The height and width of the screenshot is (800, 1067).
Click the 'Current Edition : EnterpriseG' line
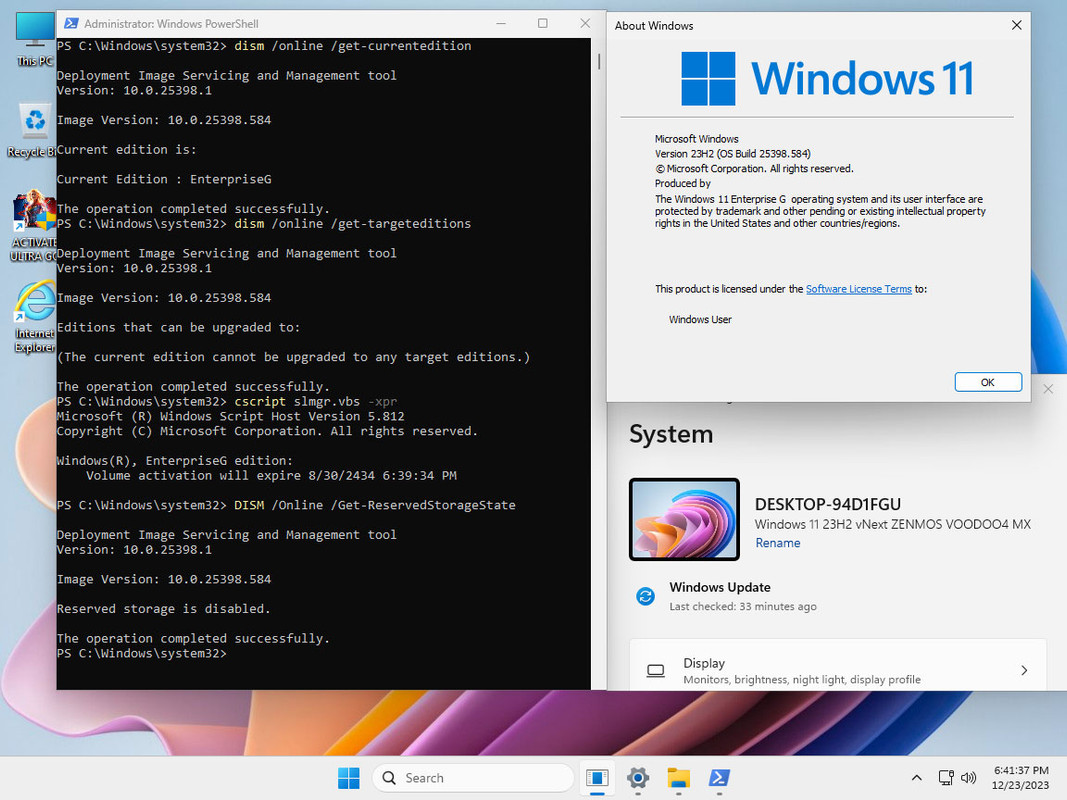164,179
